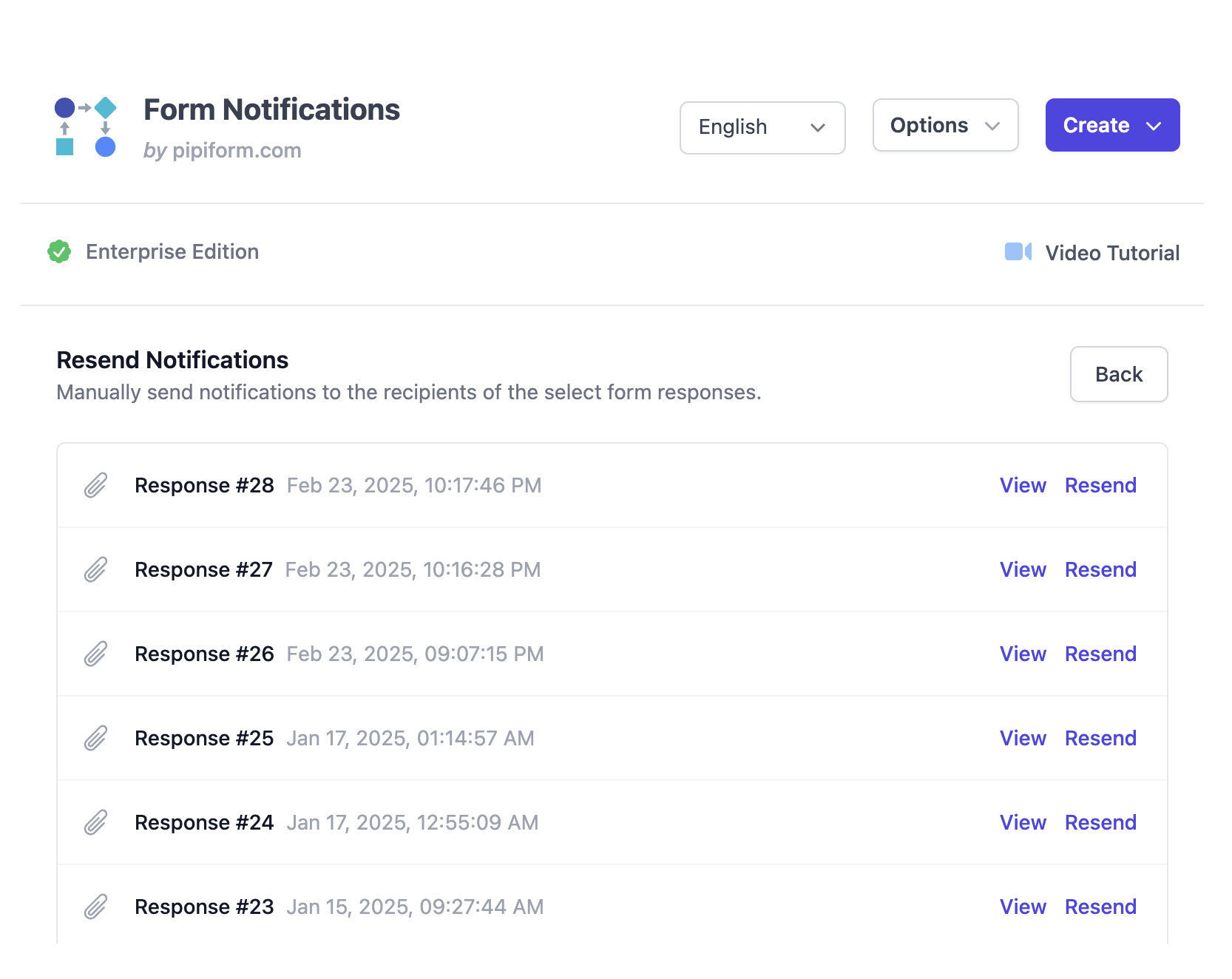Open the Video Tutorial link

pyautogui.click(x=1111, y=254)
